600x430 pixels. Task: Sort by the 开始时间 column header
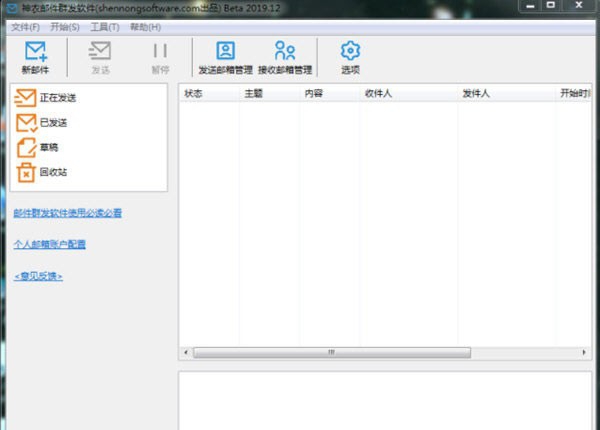574,93
